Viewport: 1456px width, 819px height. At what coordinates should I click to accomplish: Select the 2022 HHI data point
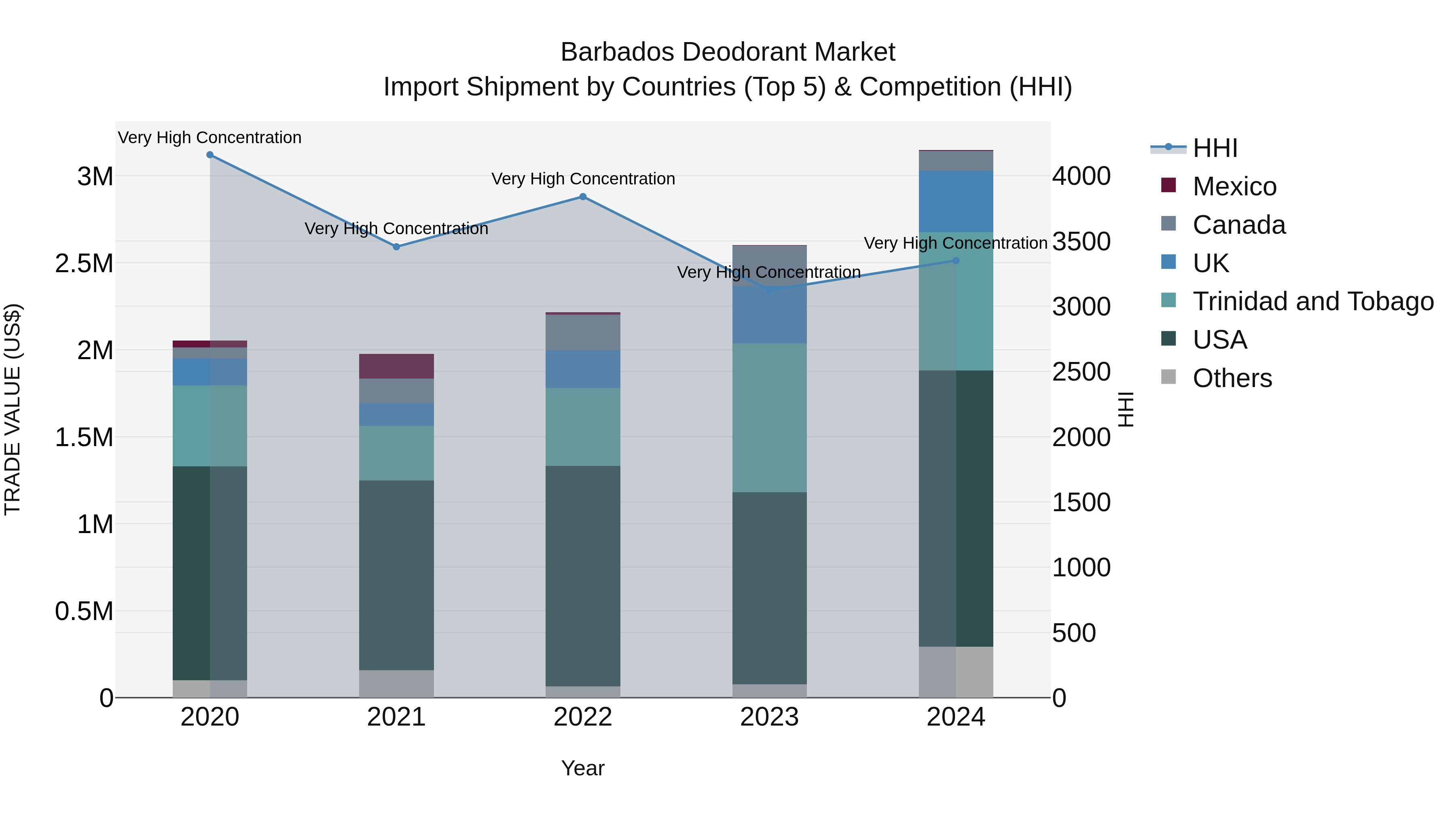click(x=583, y=197)
